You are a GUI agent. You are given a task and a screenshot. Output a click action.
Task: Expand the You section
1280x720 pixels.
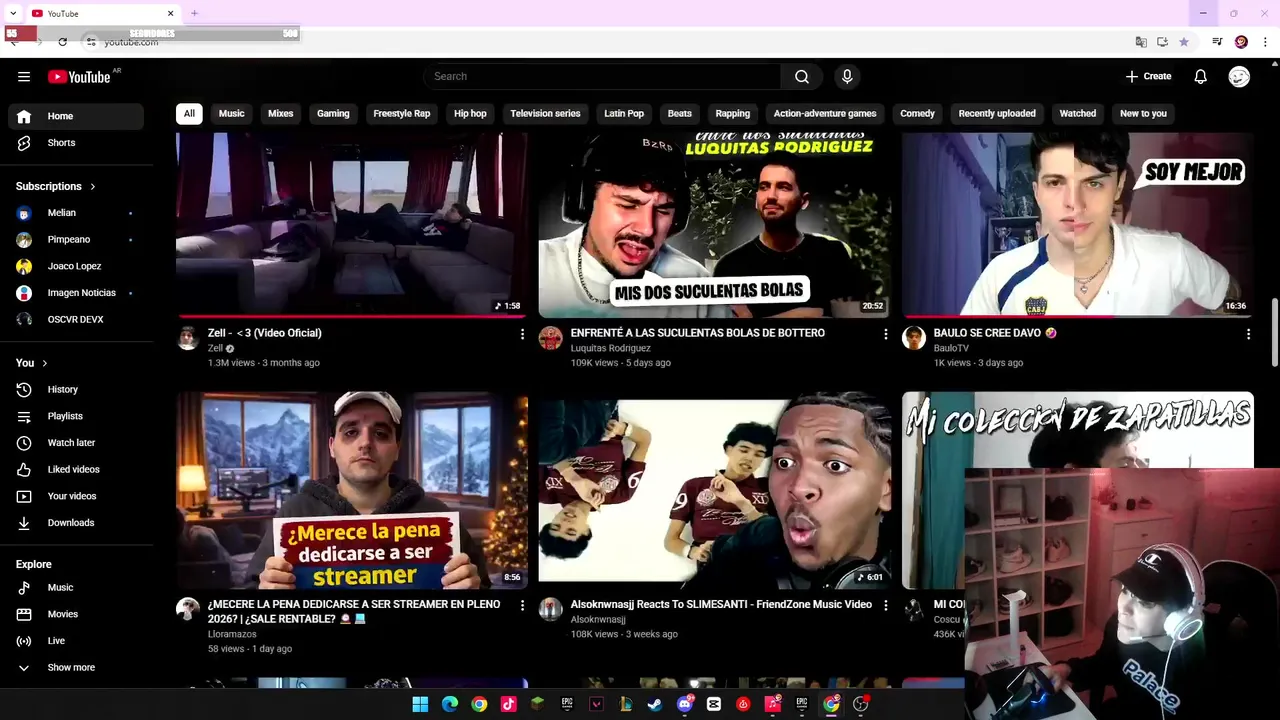point(32,363)
